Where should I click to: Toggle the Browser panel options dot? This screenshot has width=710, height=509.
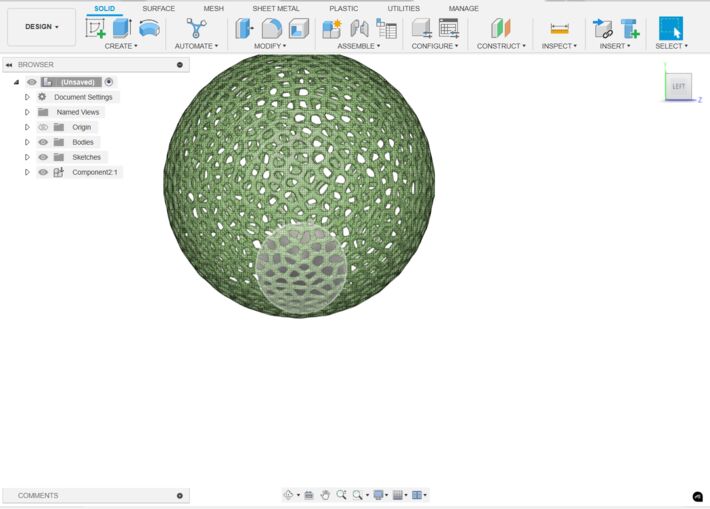pos(180,65)
